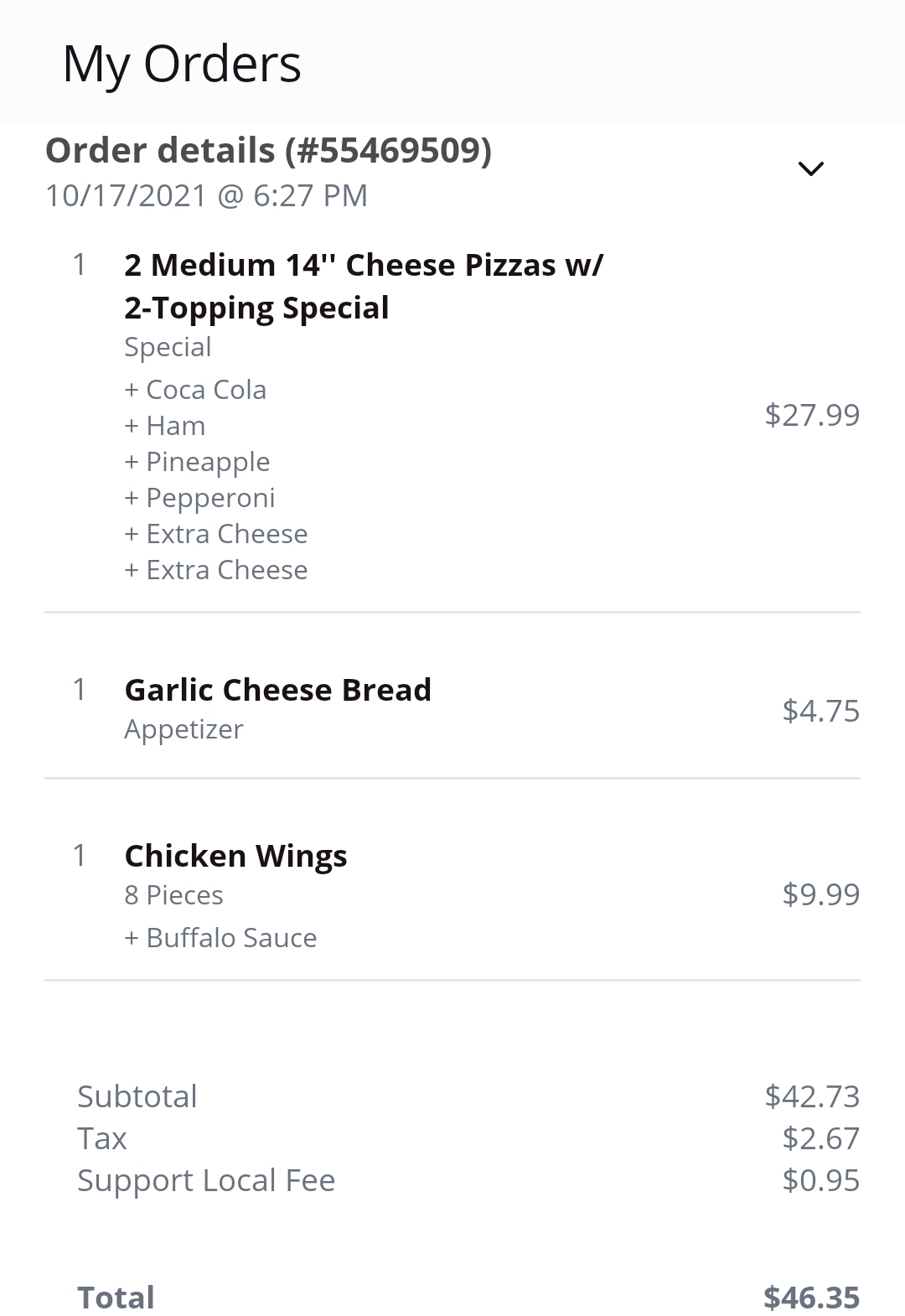This screenshot has height=1316, width=905.
Task: Click the Pineapple topping line
Action: tap(197, 462)
